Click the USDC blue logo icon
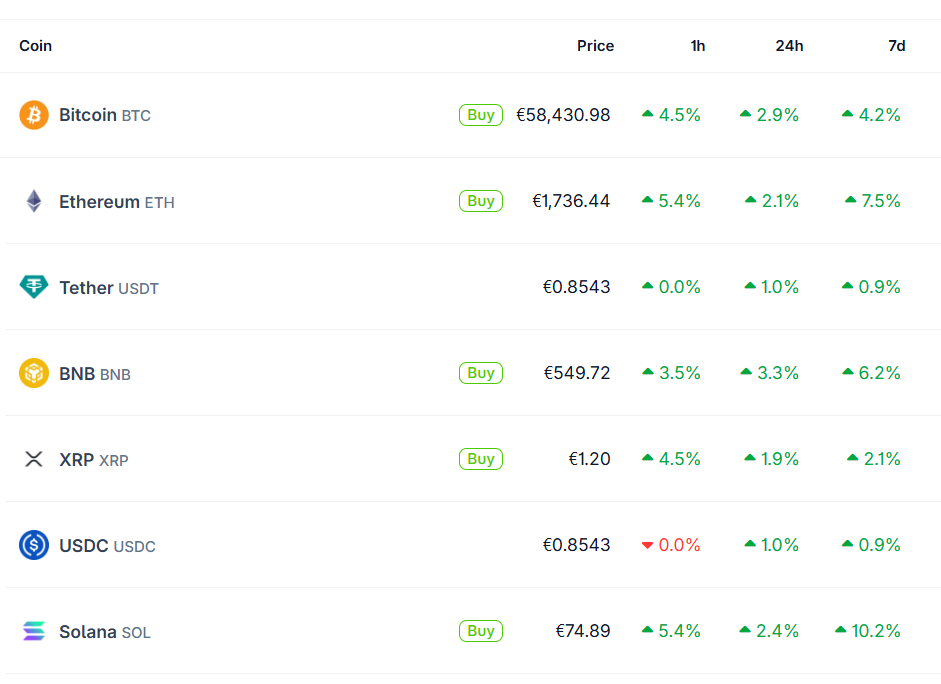Screen dimensions: 941x684 34,545
